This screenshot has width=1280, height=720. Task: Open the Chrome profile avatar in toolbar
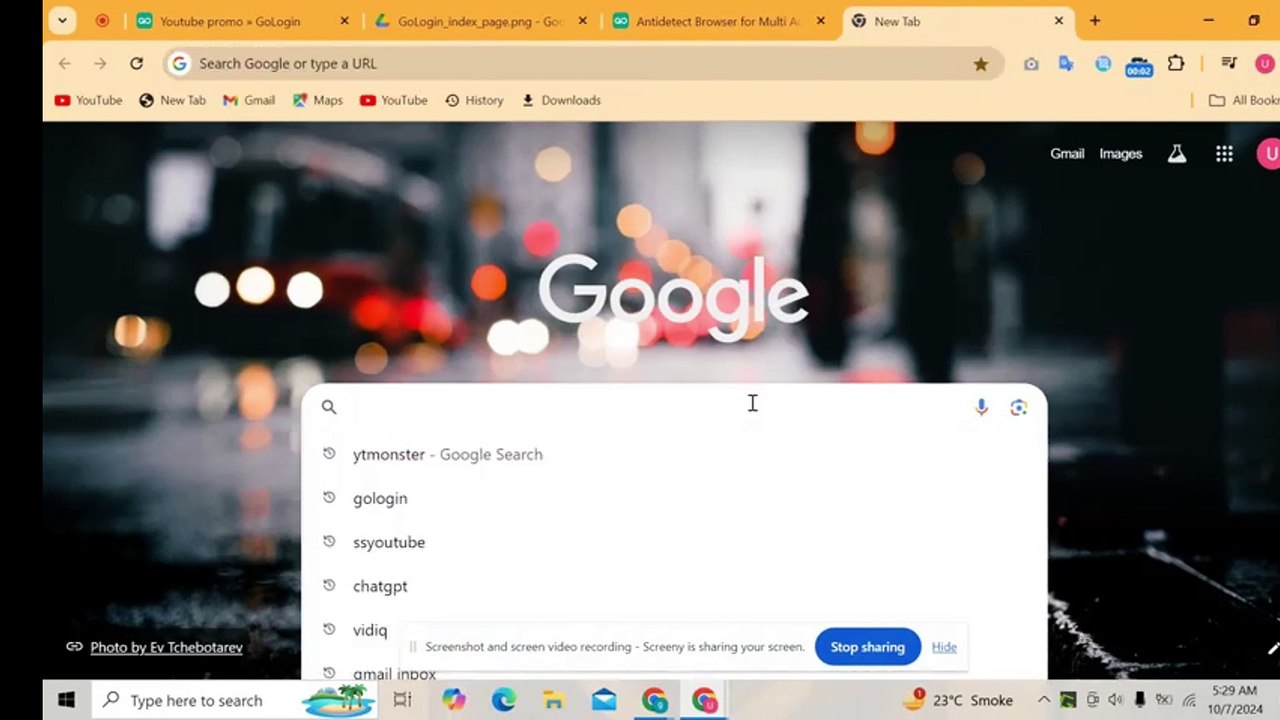(x=1265, y=64)
